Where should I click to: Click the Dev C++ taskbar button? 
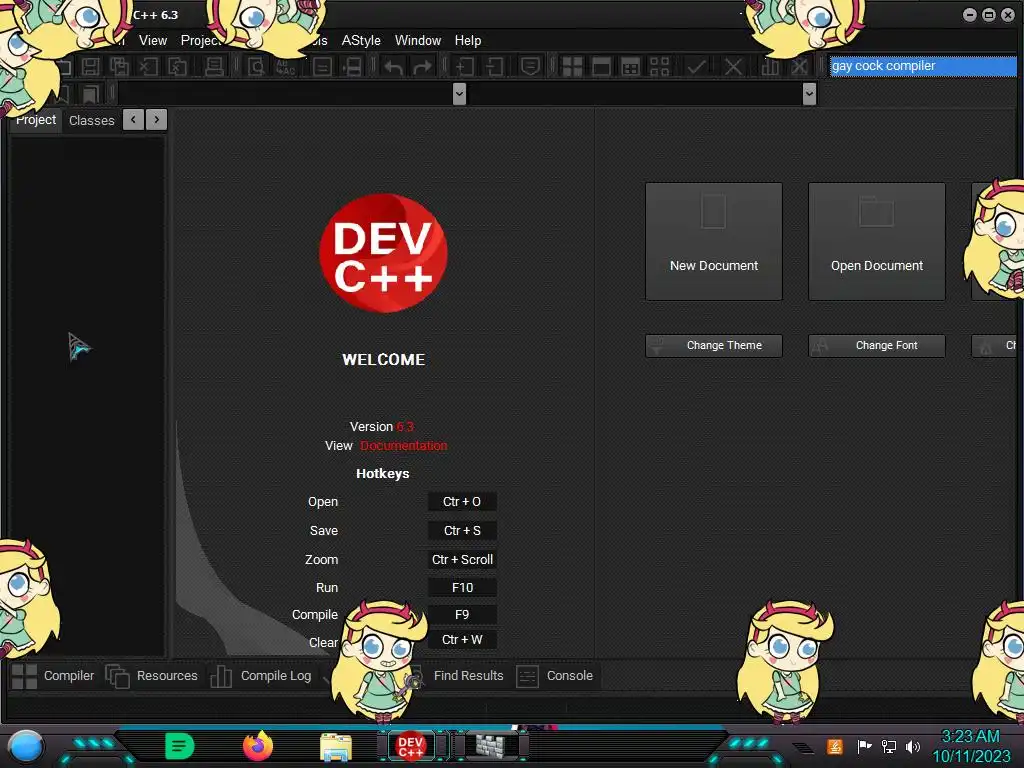(x=410, y=746)
